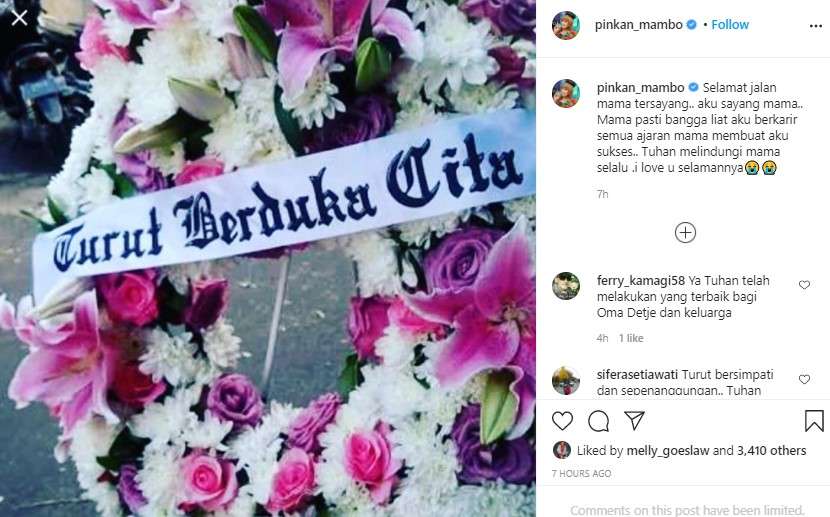Click the pinkan_mambo username in the caption
Image resolution: width=830 pixels, height=517 pixels.
(x=640, y=87)
